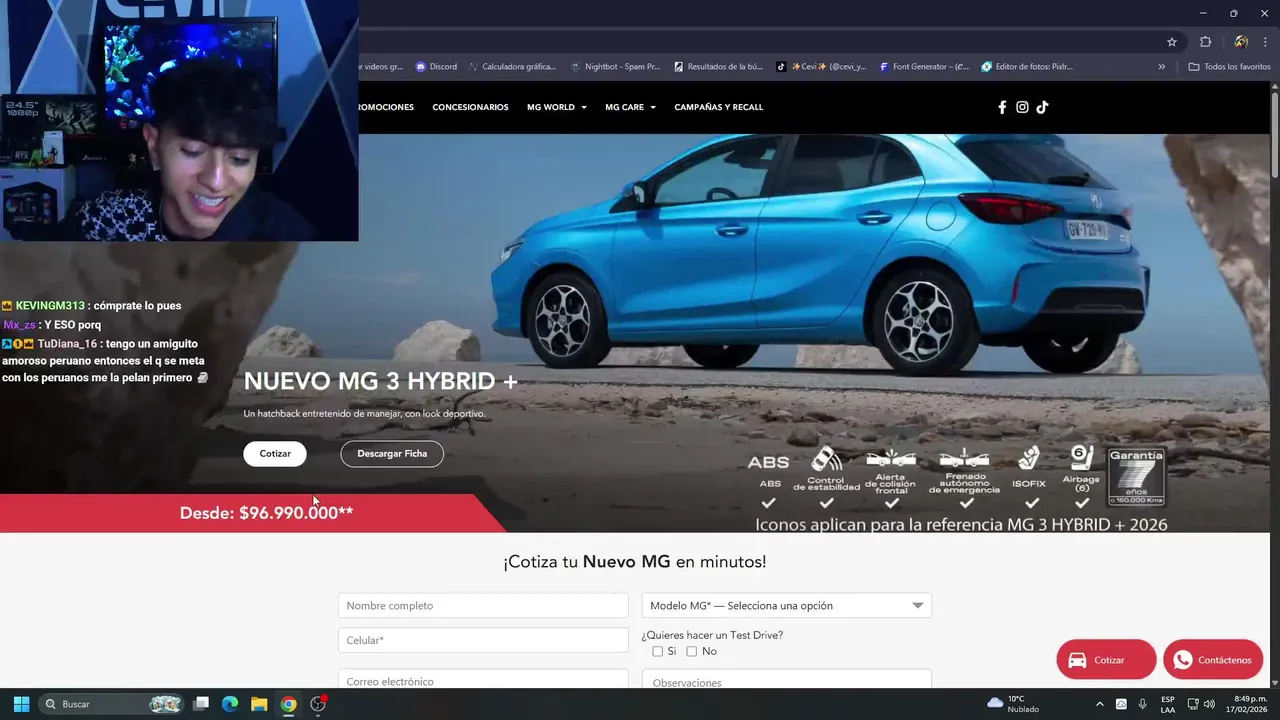
Task: Click the white Cotizar button on the banner
Action: pyautogui.click(x=275, y=454)
